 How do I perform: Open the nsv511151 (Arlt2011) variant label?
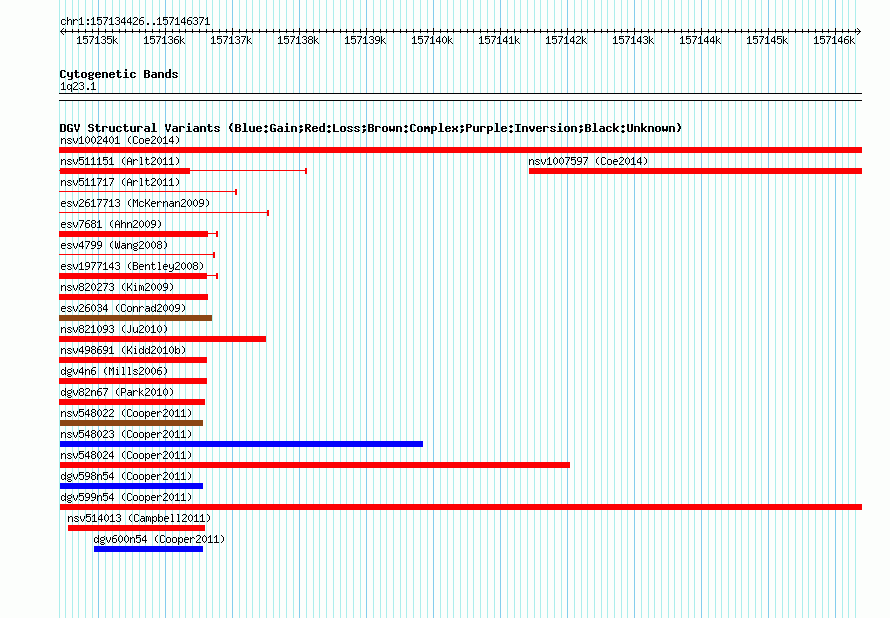point(120,161)
